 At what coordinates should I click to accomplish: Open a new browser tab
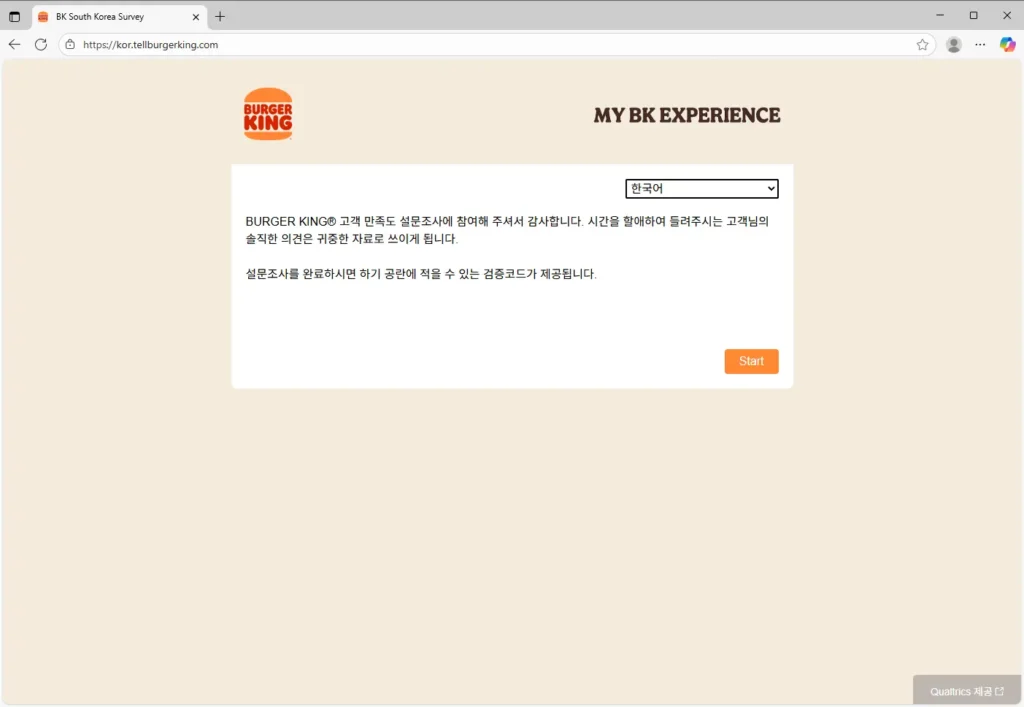(219, 16)
